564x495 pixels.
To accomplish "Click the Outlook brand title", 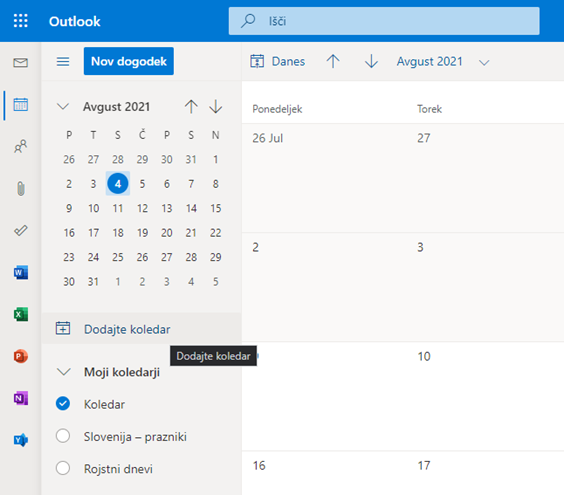I will click(74, 21).
